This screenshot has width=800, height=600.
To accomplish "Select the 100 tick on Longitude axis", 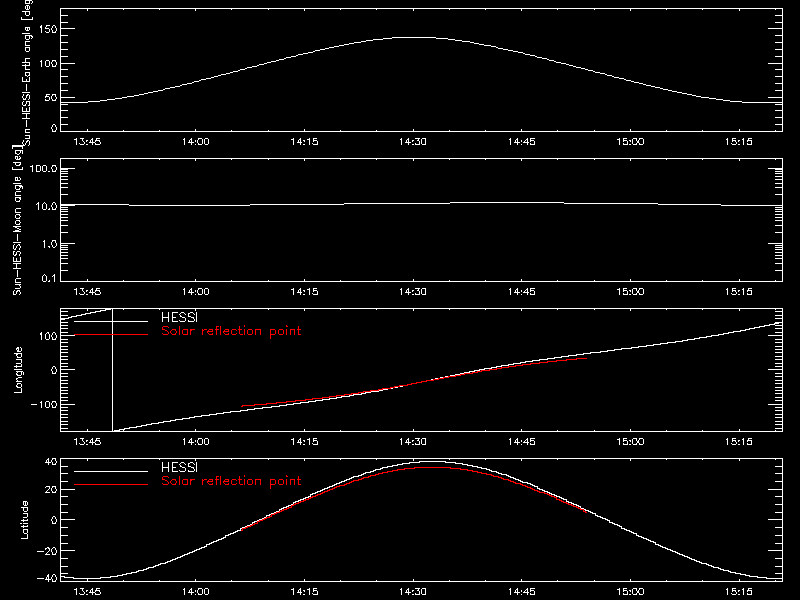I will pos(47,336).
